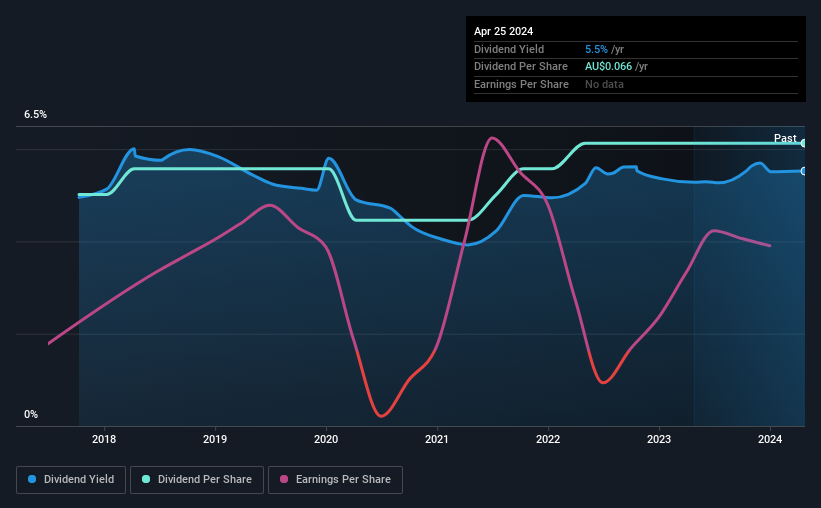Click the blue Dividend Yield legend dot

pyautogui.click(x=32, y=479)
